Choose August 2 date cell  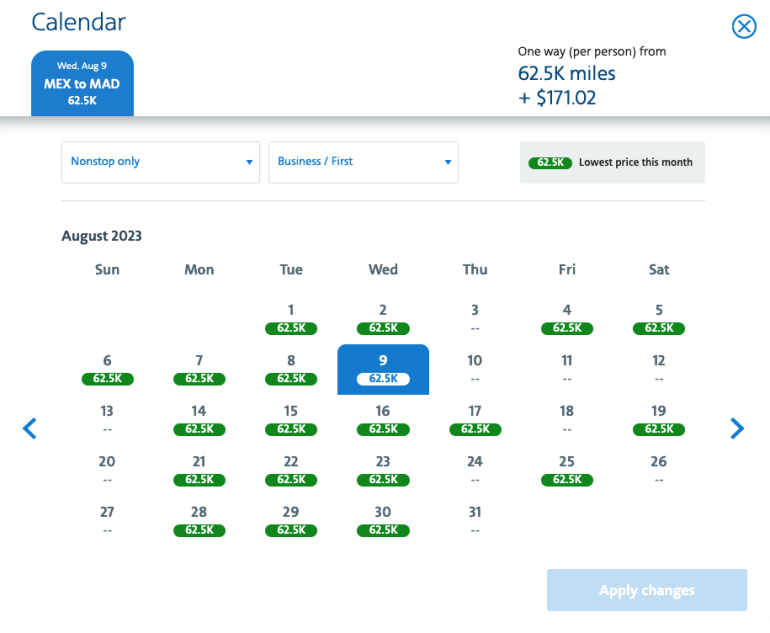(383, 318)
